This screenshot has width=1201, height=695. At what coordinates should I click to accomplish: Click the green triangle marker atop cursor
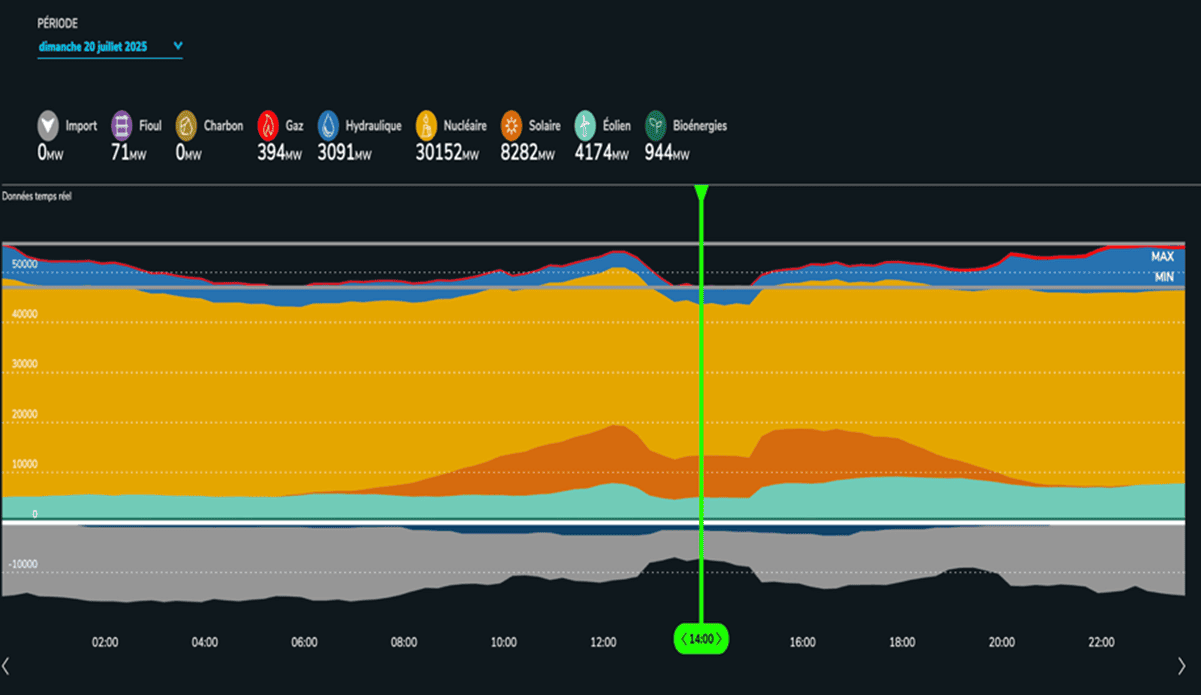pos(701,192)
